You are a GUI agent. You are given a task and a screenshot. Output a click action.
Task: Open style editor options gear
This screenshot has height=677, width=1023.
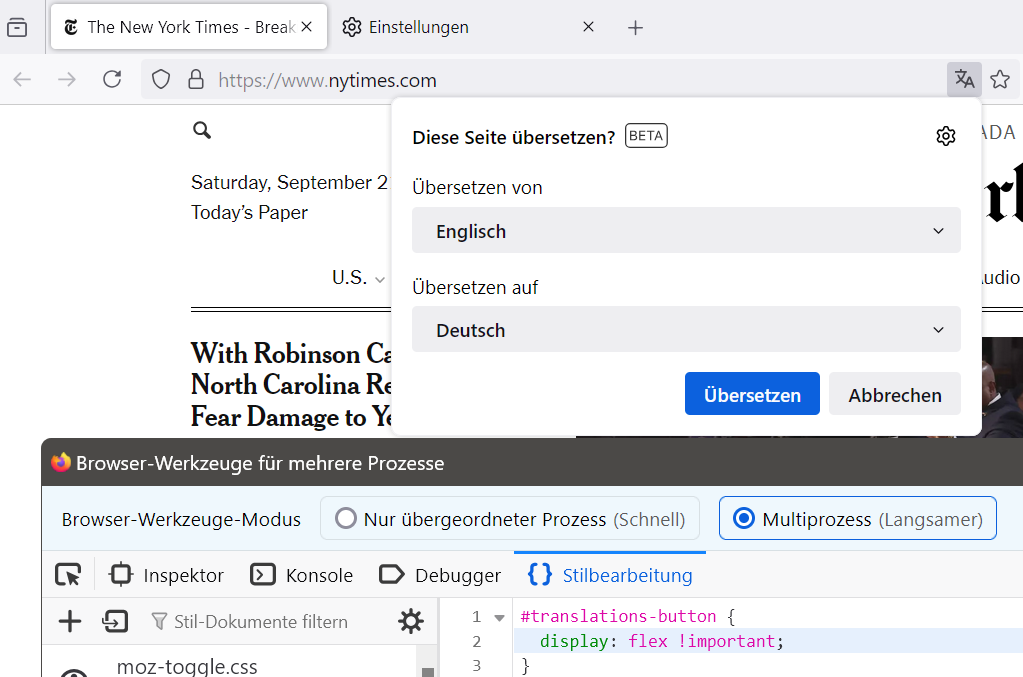(x=410, y=622)
